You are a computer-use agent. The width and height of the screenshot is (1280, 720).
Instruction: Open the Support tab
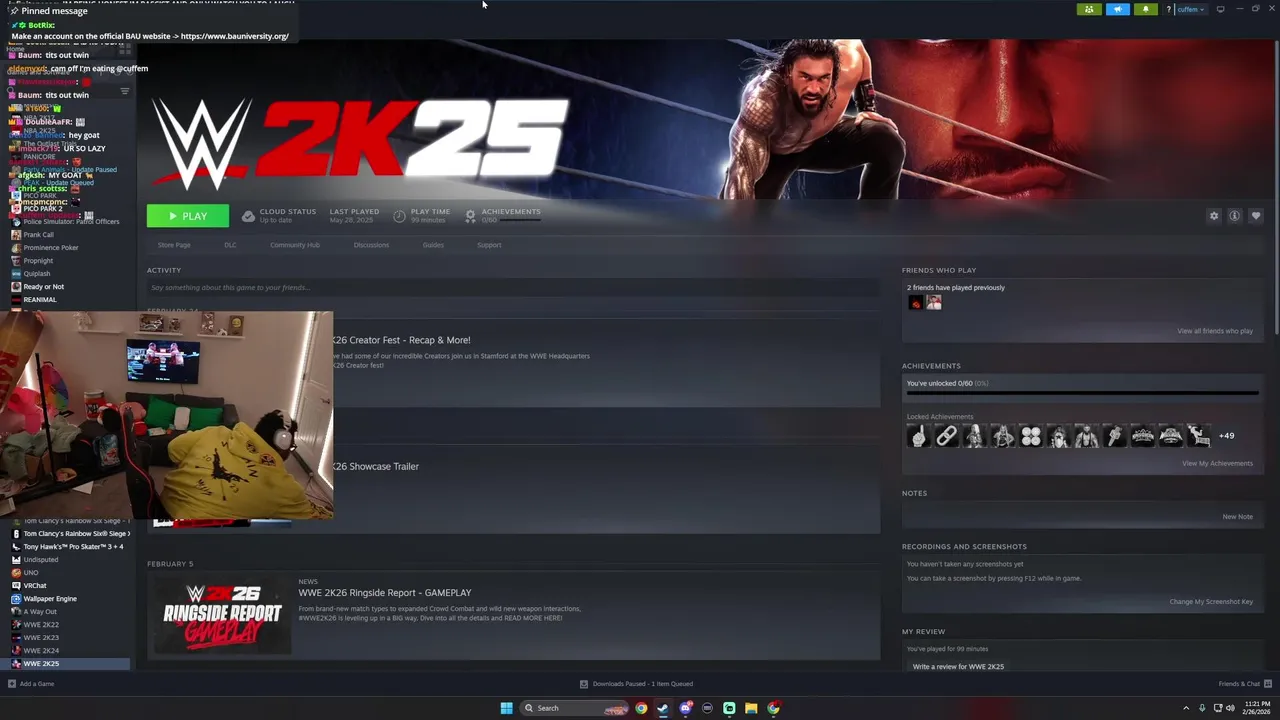click(489, 245)
